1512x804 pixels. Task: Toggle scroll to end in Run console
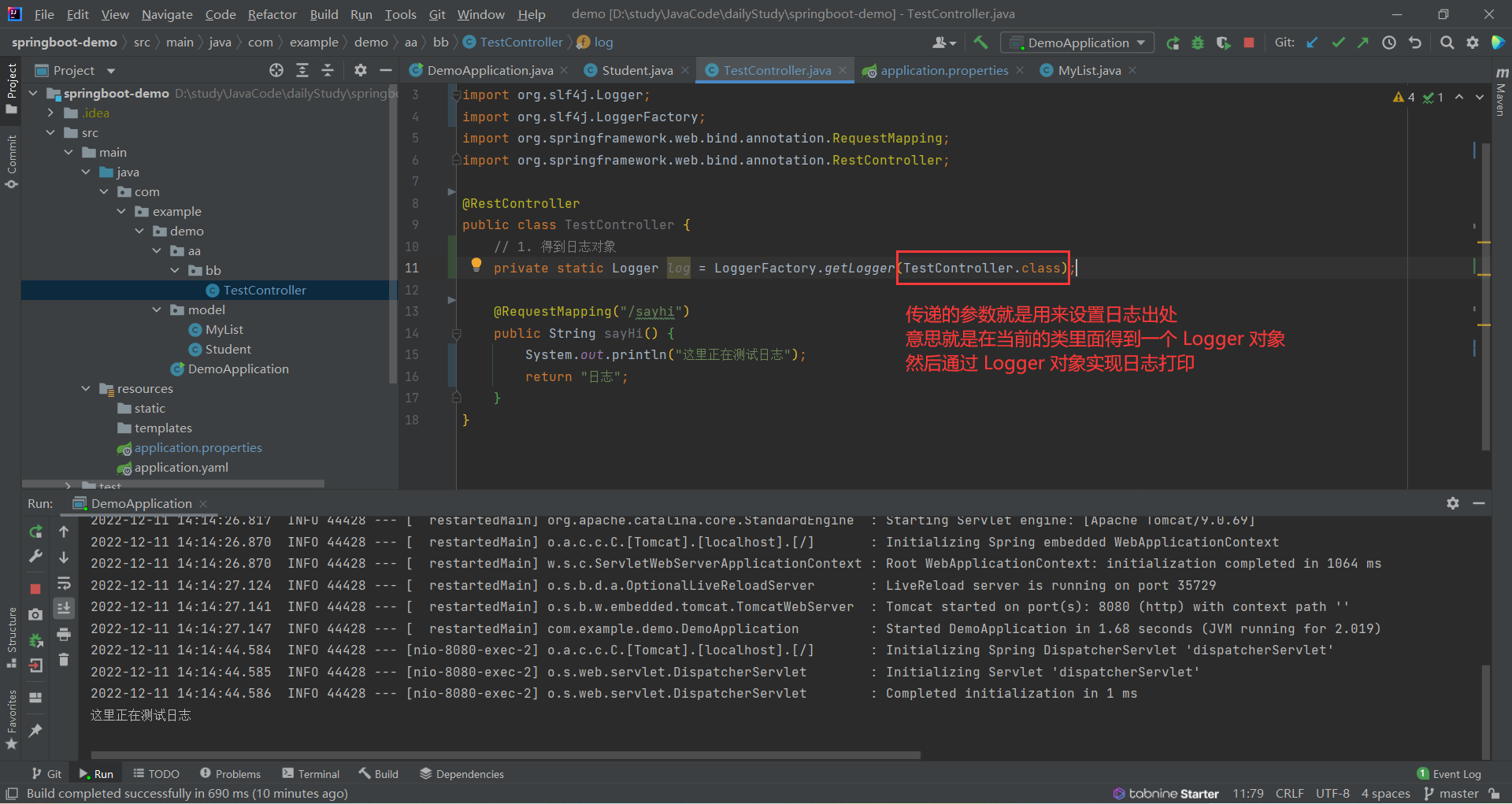tap(64, 608)
